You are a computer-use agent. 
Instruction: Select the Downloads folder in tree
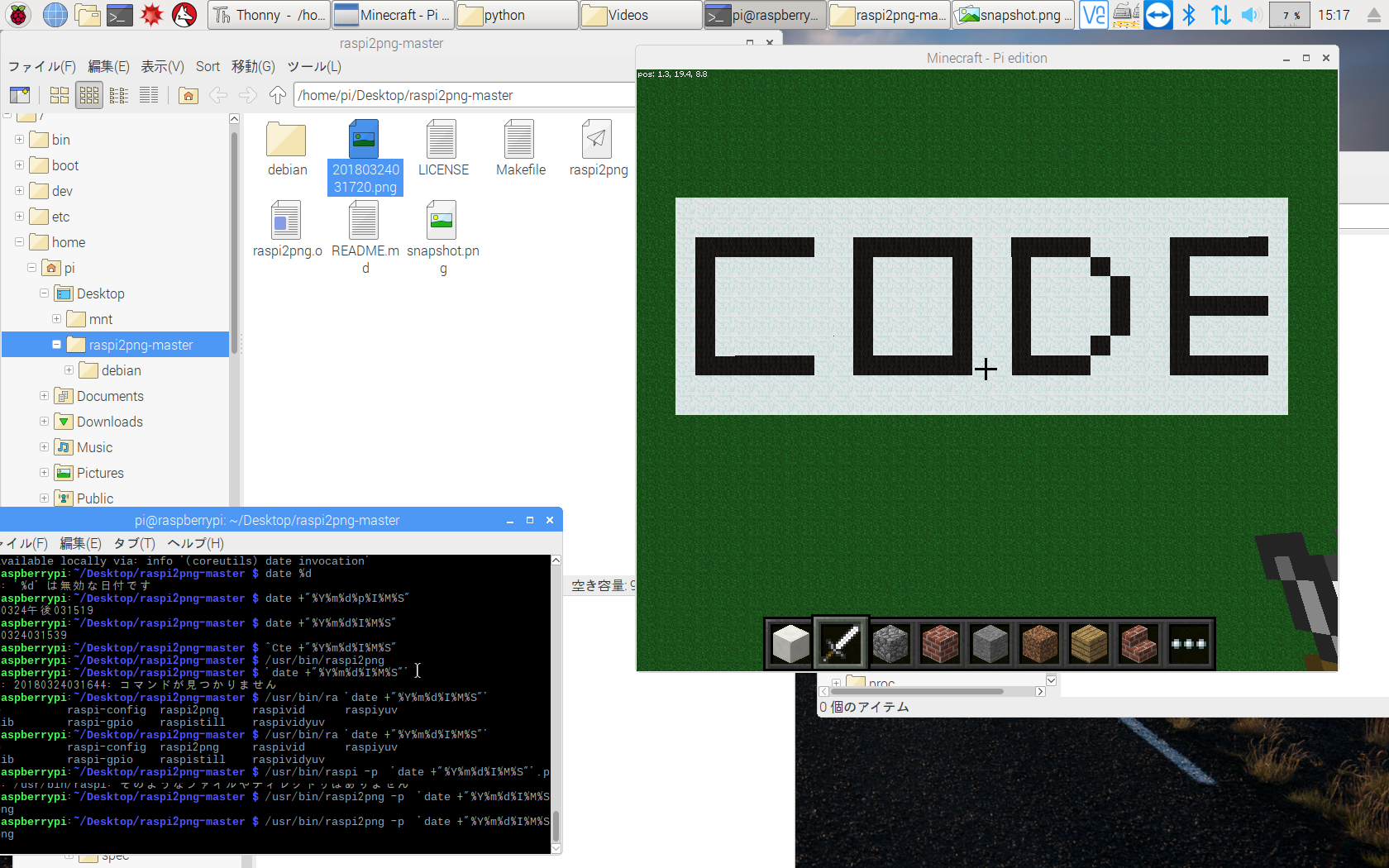109,422
